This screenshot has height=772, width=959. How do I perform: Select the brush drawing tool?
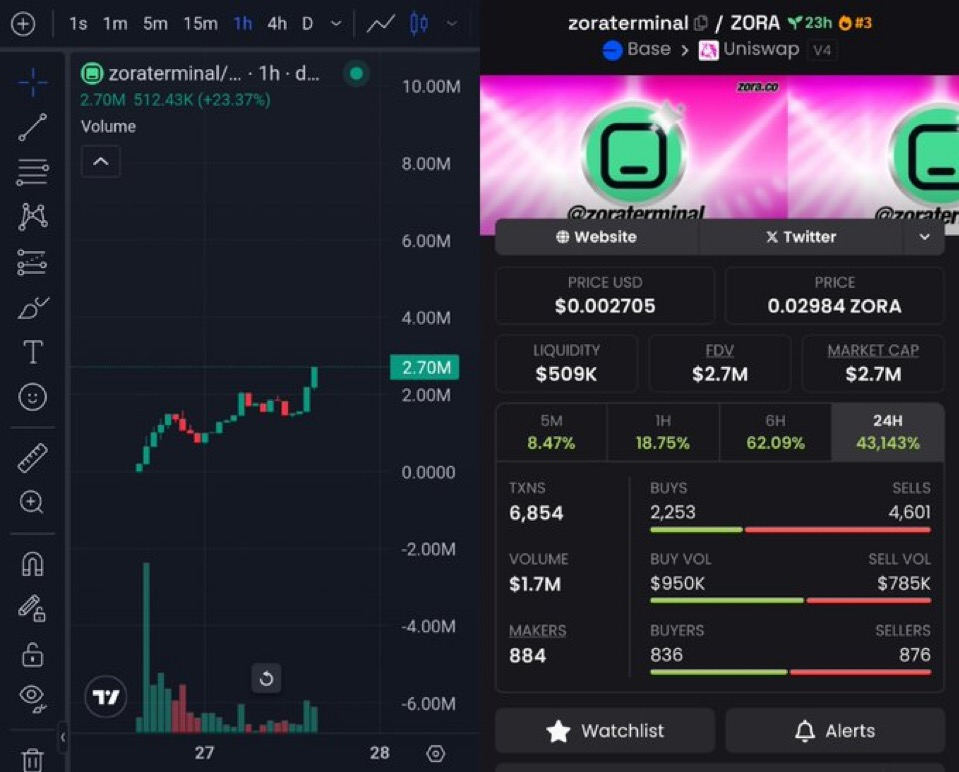(32, 308)
